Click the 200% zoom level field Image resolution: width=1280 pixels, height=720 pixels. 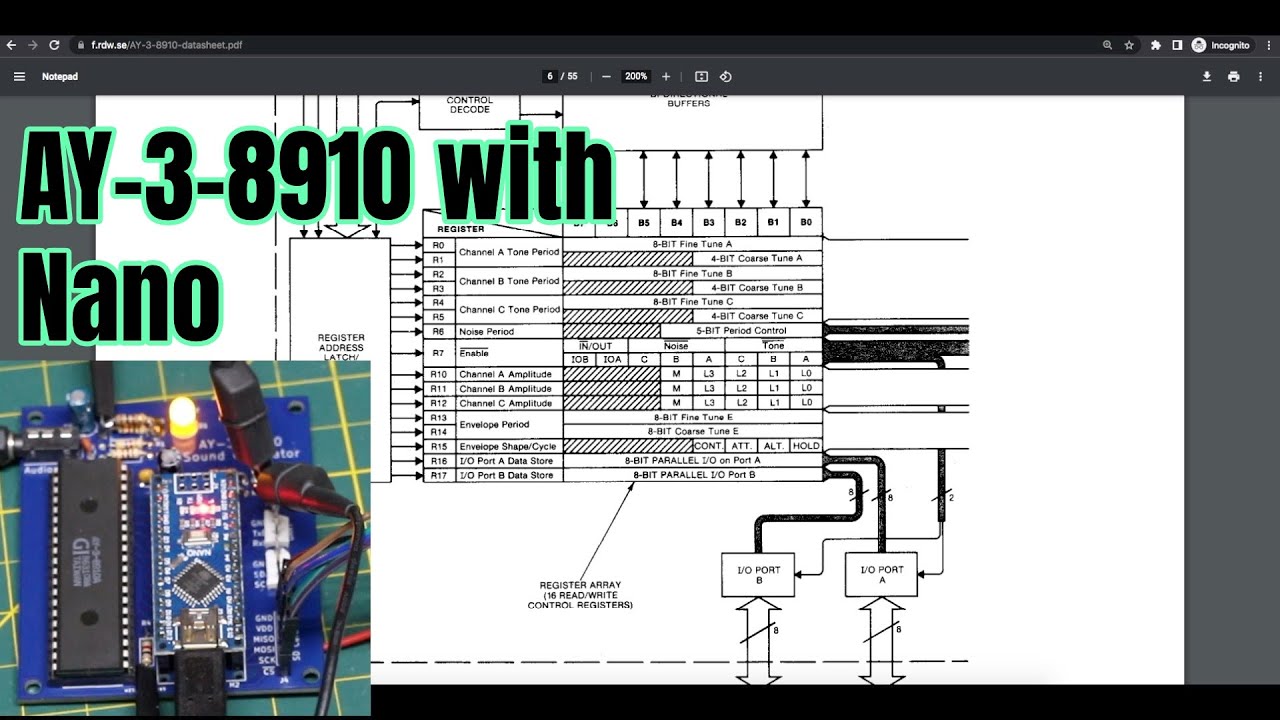[636, 76]
